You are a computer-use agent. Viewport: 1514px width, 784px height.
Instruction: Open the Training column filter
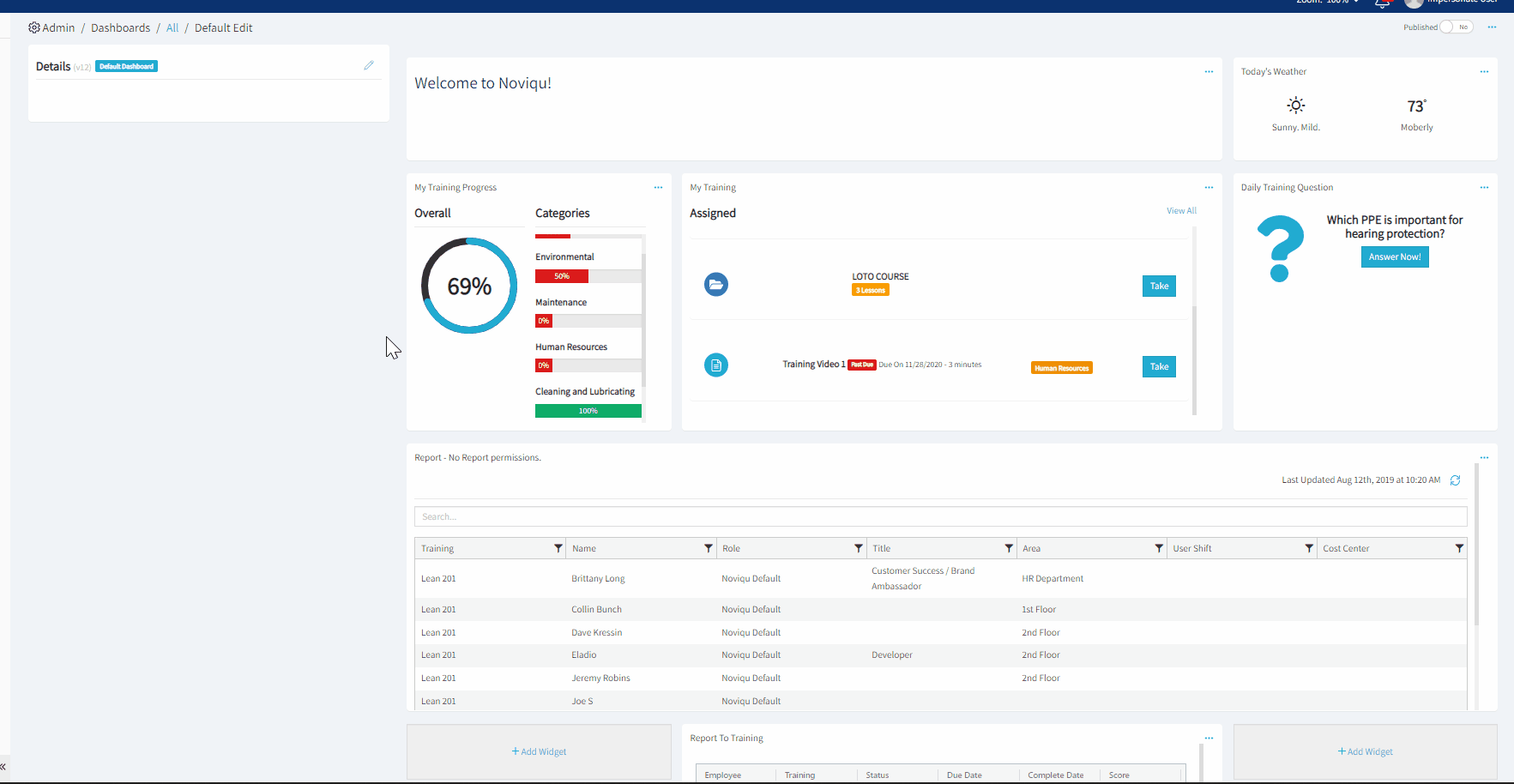click(x=558, y=547)
